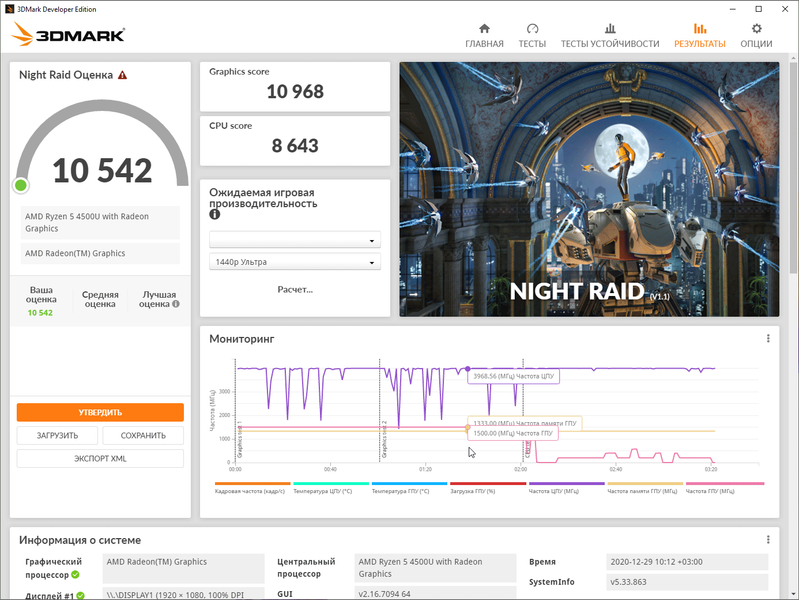The image size is (799, 600).
Task: Select the РЕЗУЛЬТАТЫ tab
Action: coord(700,36)
